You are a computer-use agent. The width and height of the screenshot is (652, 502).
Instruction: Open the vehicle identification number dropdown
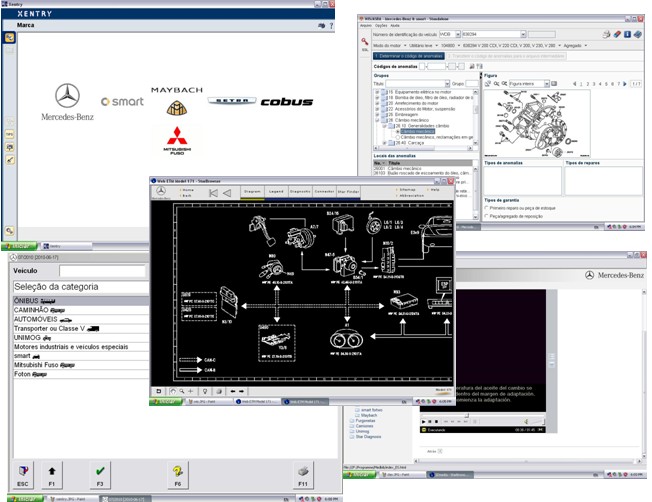[523, 35]
